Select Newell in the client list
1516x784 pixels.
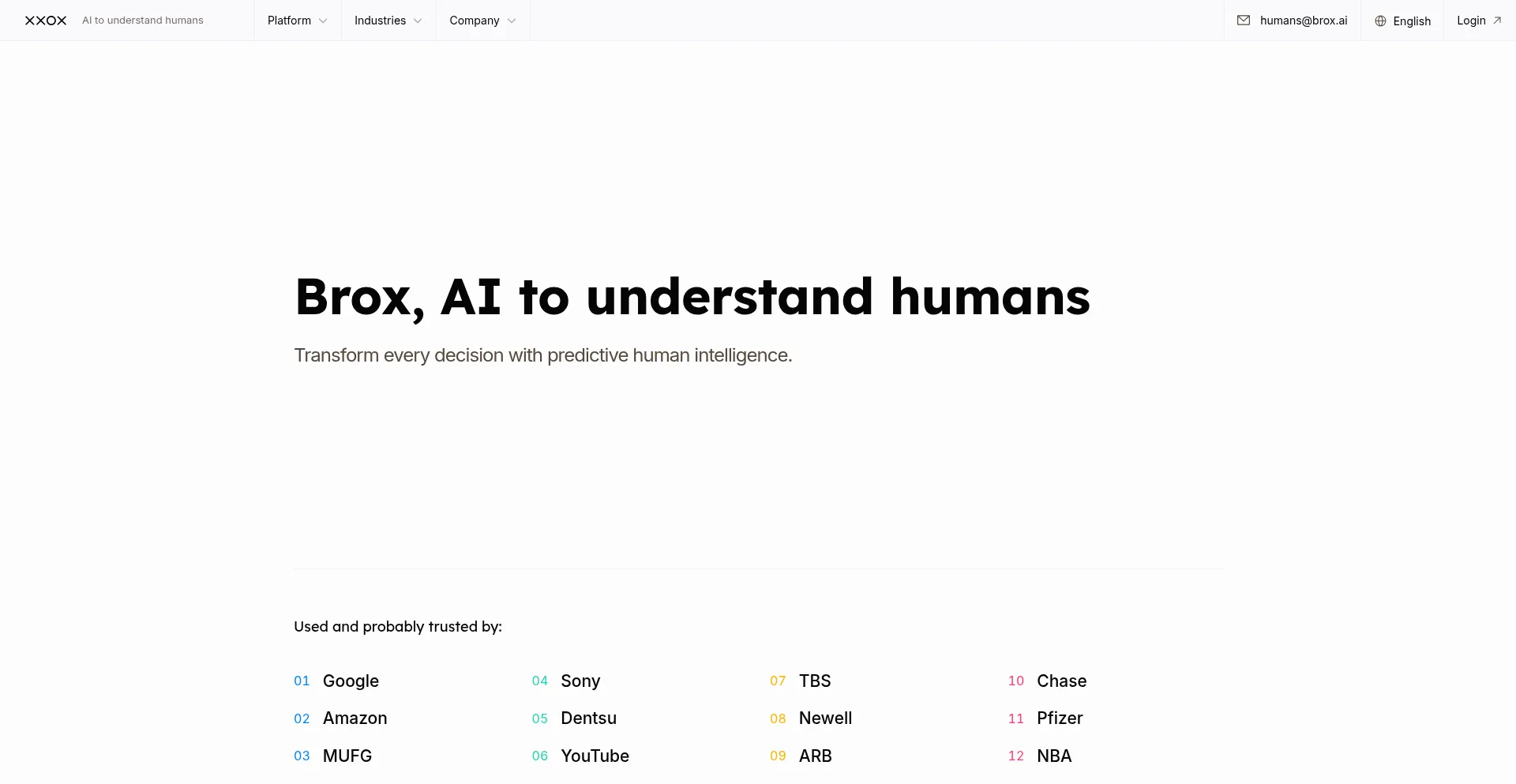(x=826, y=718)
